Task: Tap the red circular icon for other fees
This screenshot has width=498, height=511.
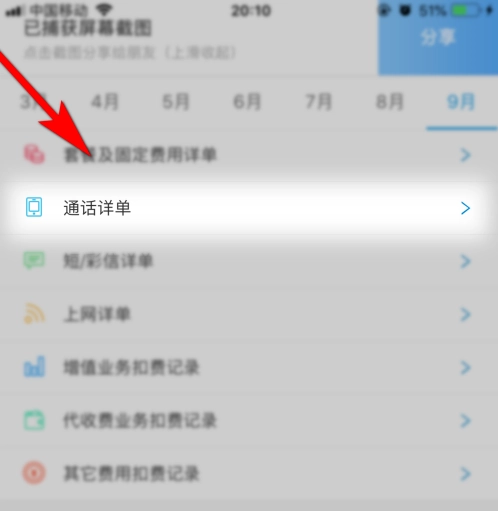Action: pos(34,473)
